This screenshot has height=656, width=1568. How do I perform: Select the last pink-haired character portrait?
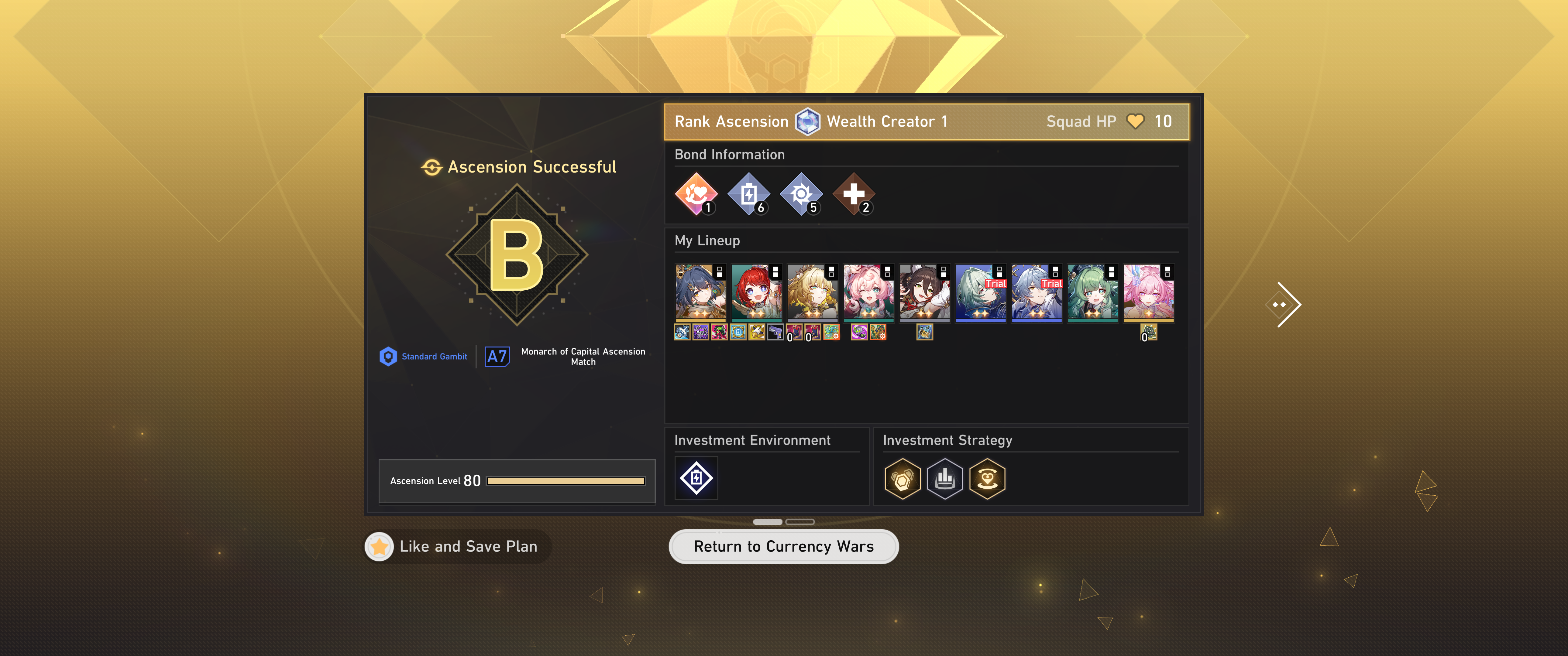[1149, 293]
